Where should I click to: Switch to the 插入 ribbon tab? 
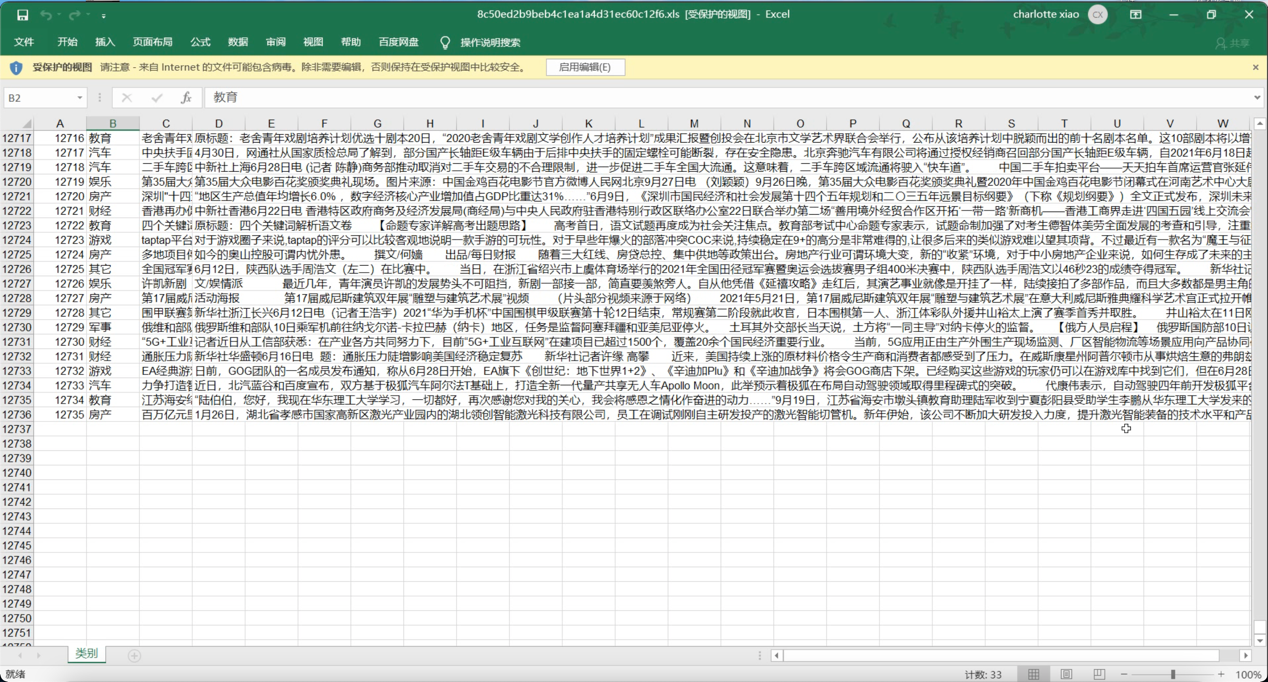[x=105, y=42]
